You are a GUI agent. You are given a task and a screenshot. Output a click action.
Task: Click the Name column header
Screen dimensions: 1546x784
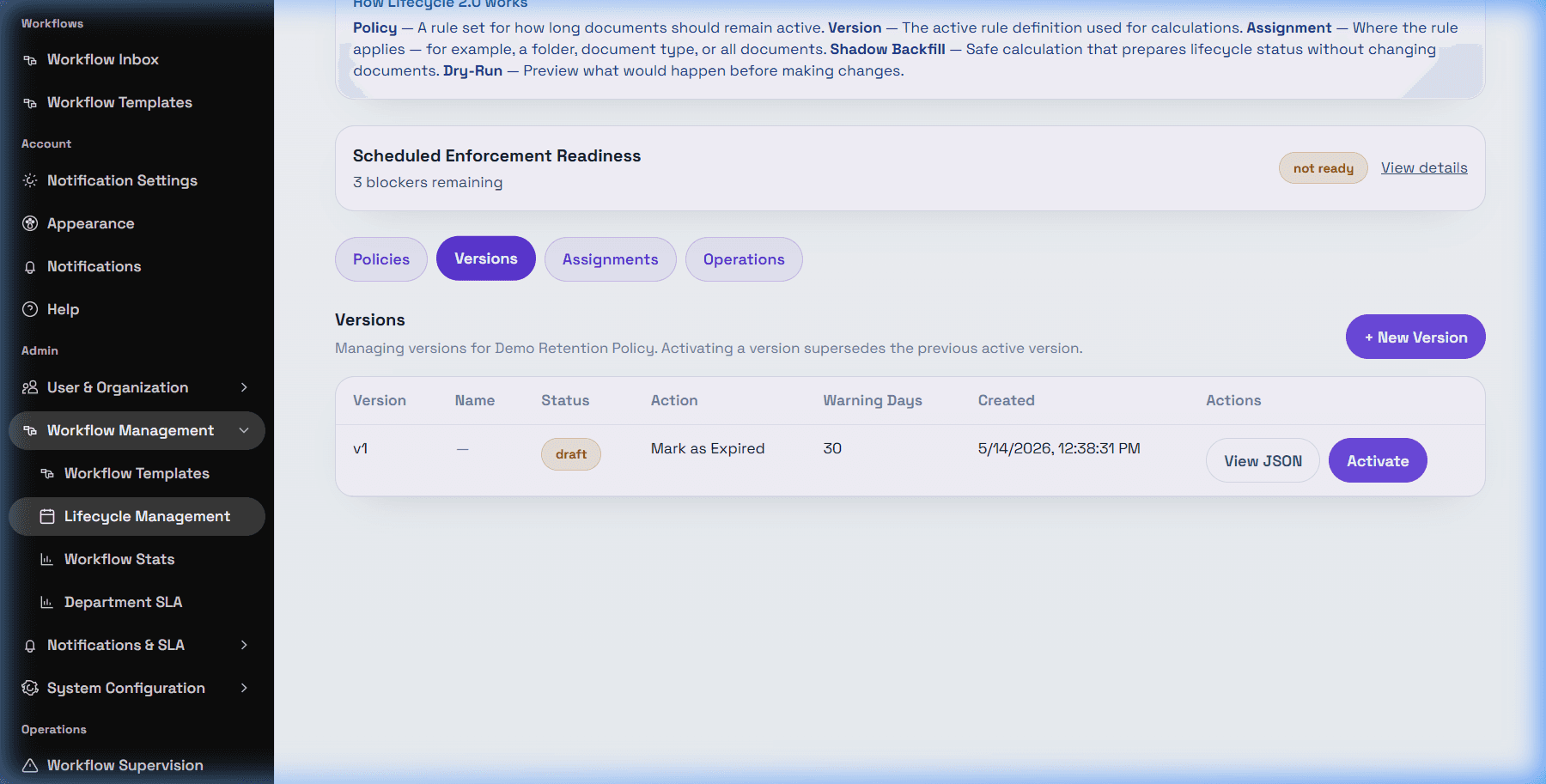click(x=475, y=400)
